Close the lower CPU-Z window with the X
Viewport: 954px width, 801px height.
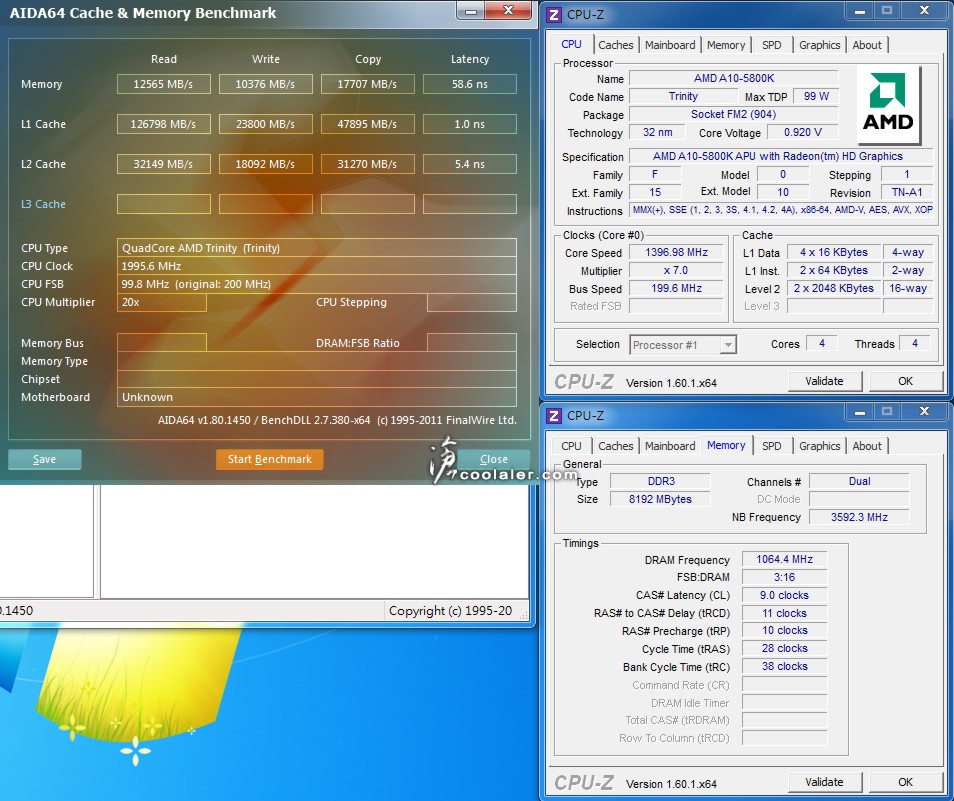(x=923, y=411)
